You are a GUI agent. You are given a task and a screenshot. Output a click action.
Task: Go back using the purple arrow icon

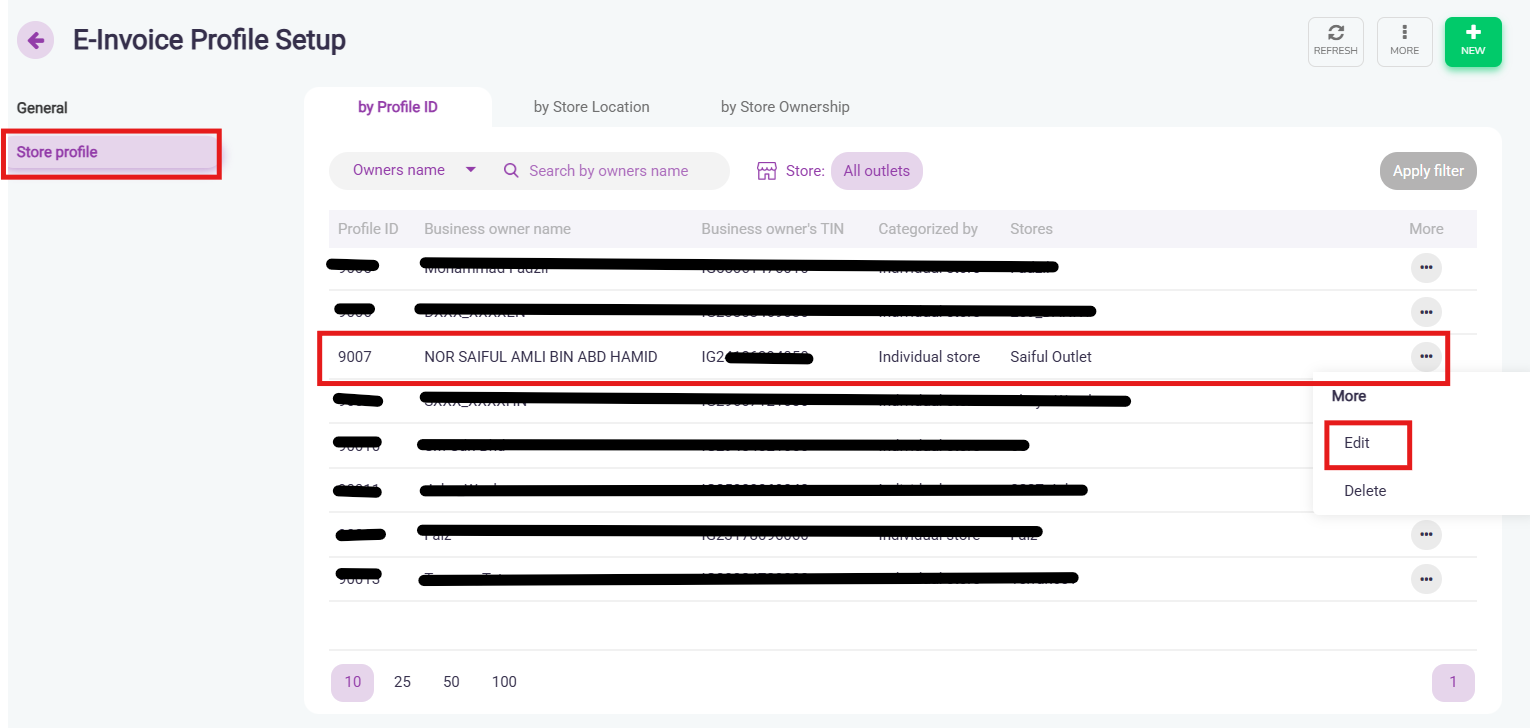(x=36, y=41)
